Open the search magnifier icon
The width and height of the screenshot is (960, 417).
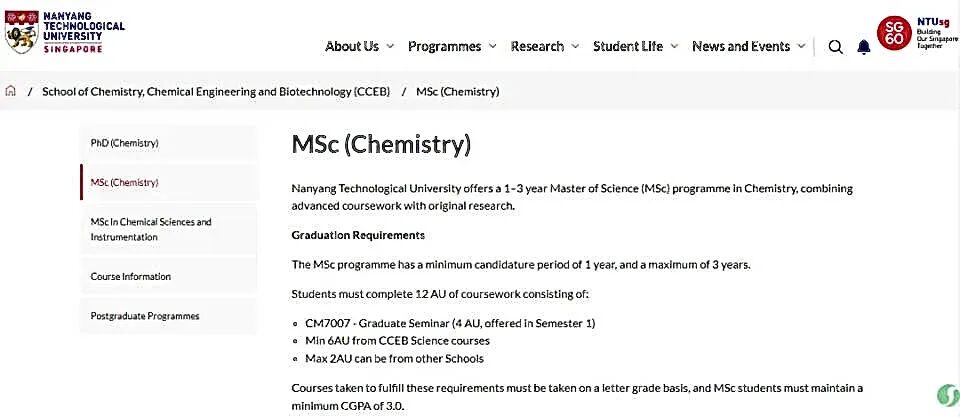click(x=836, y=47)
